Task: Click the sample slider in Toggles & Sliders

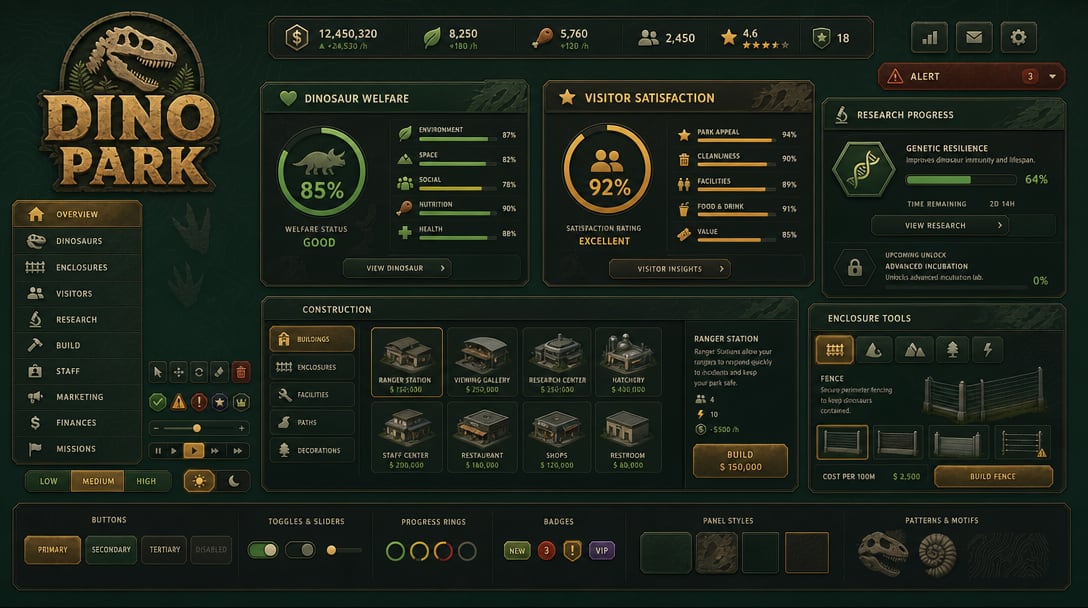Action: pyautogui.click(x=343, y=550)
